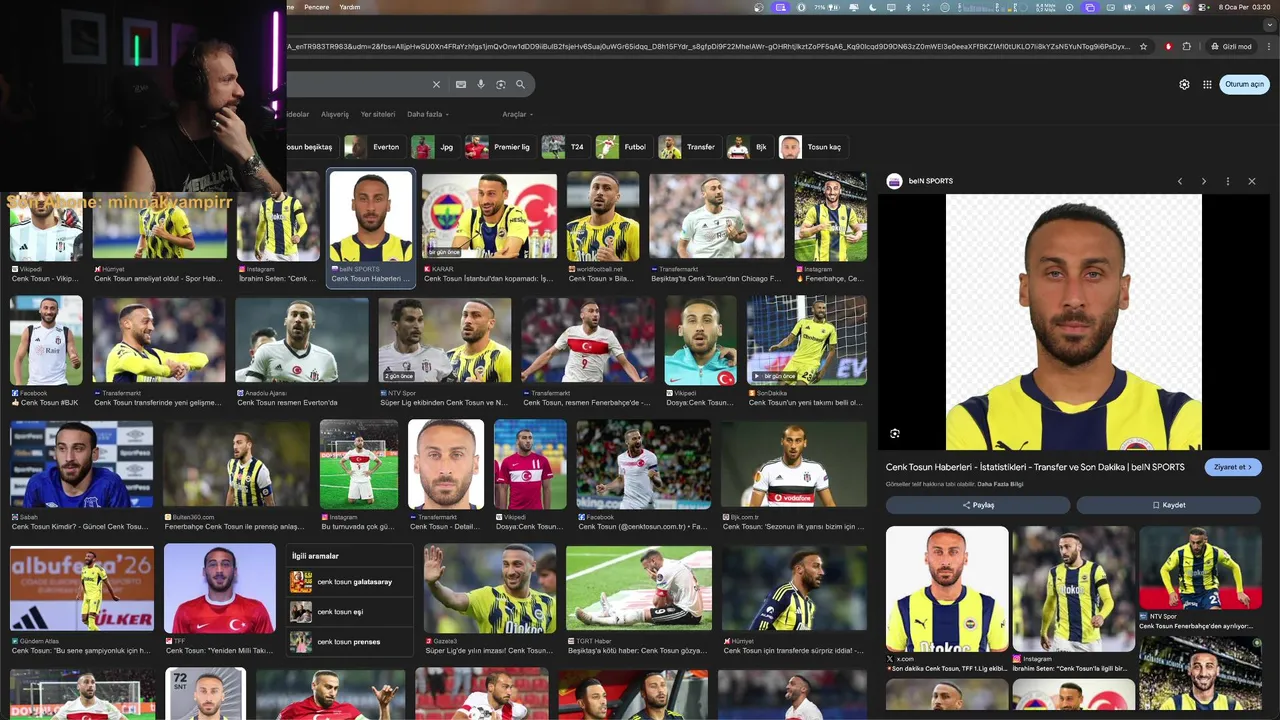Open the on-screen keyboard input tool

pos(461,85)
